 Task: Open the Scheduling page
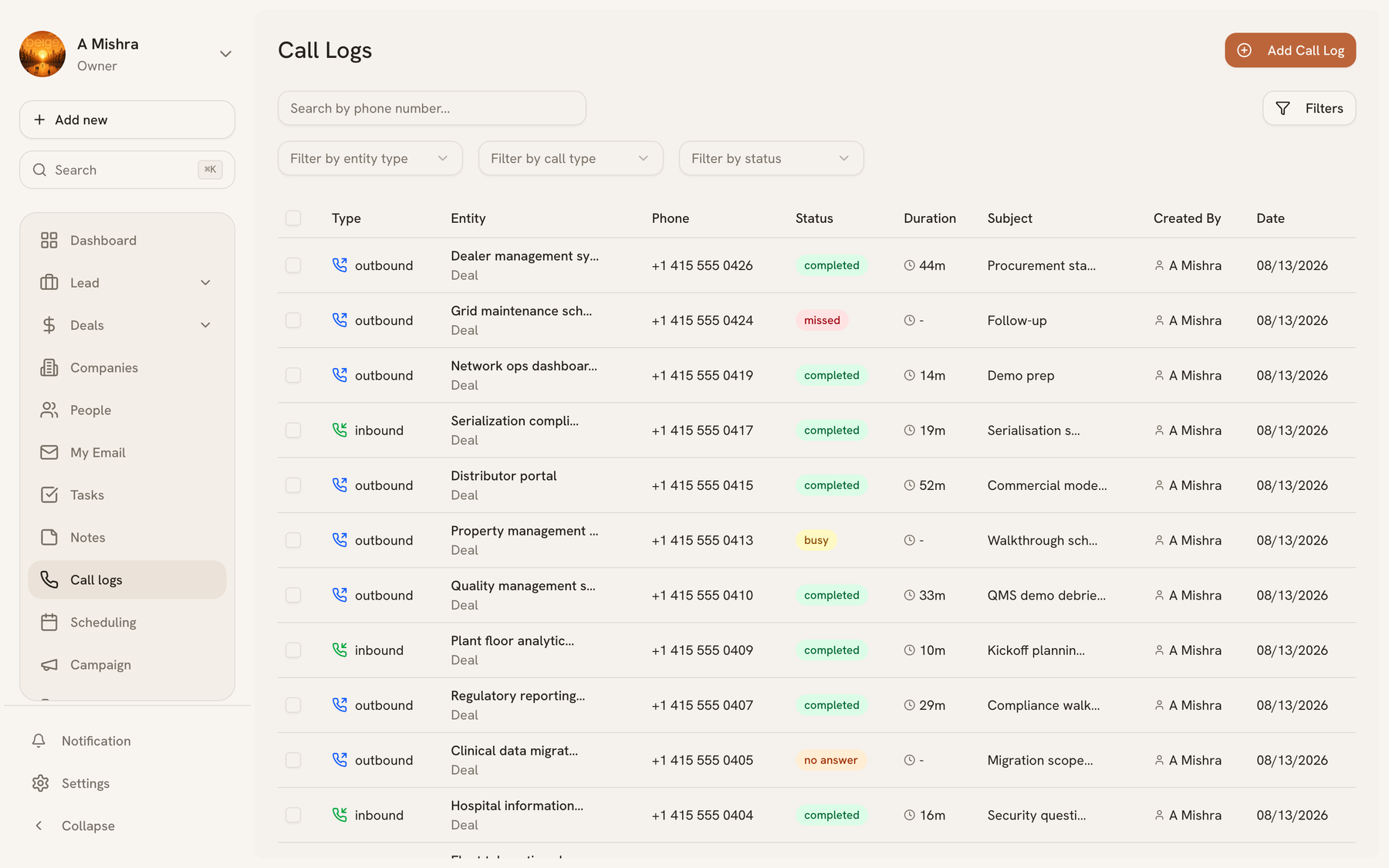(x=127, y=623)
